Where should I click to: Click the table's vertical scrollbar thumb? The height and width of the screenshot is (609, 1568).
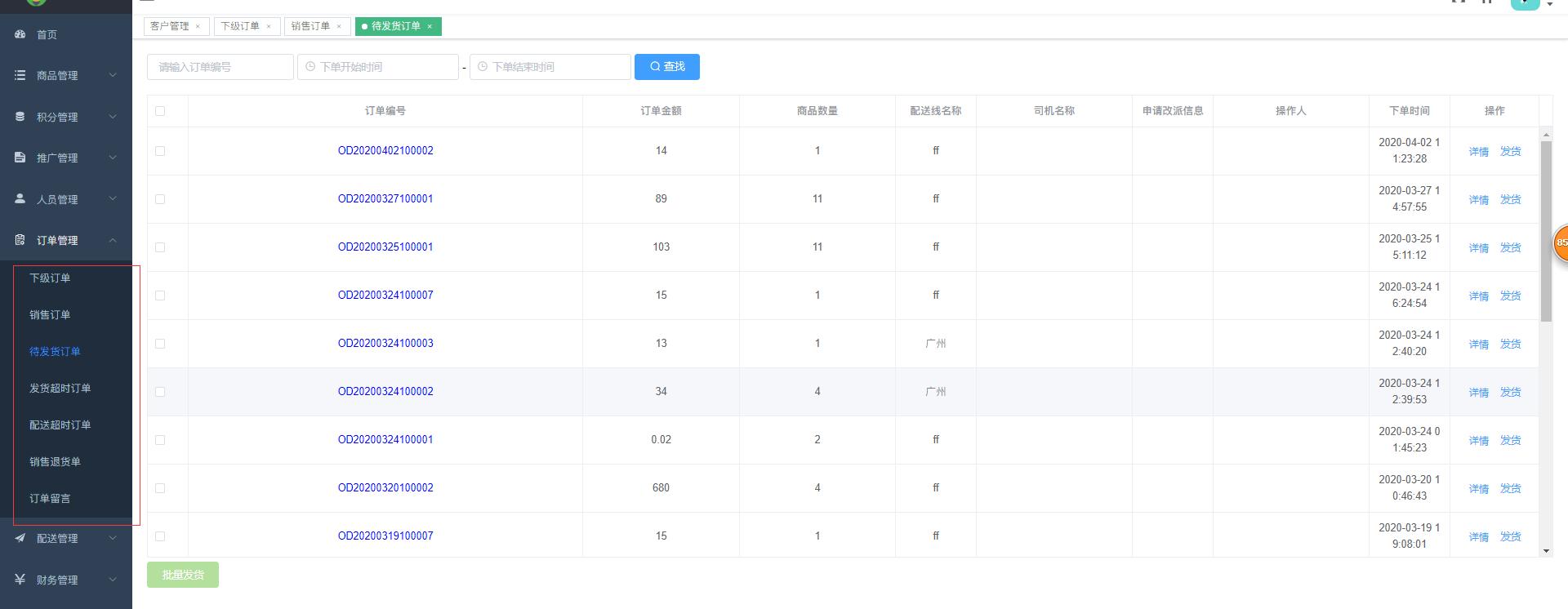pos(1545,230)
